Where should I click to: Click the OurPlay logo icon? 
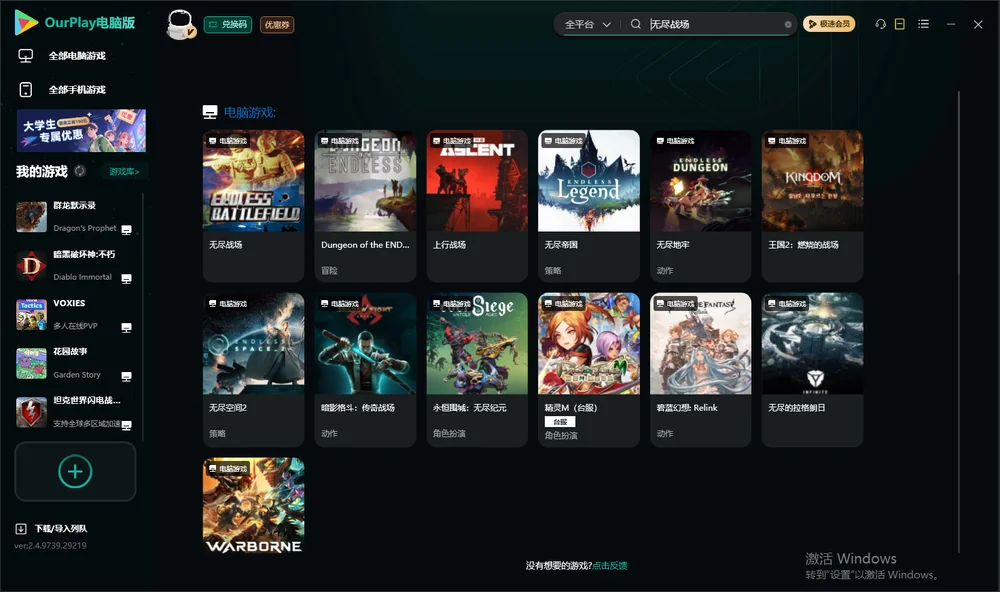pyautogui.click(x=26, y=23)
